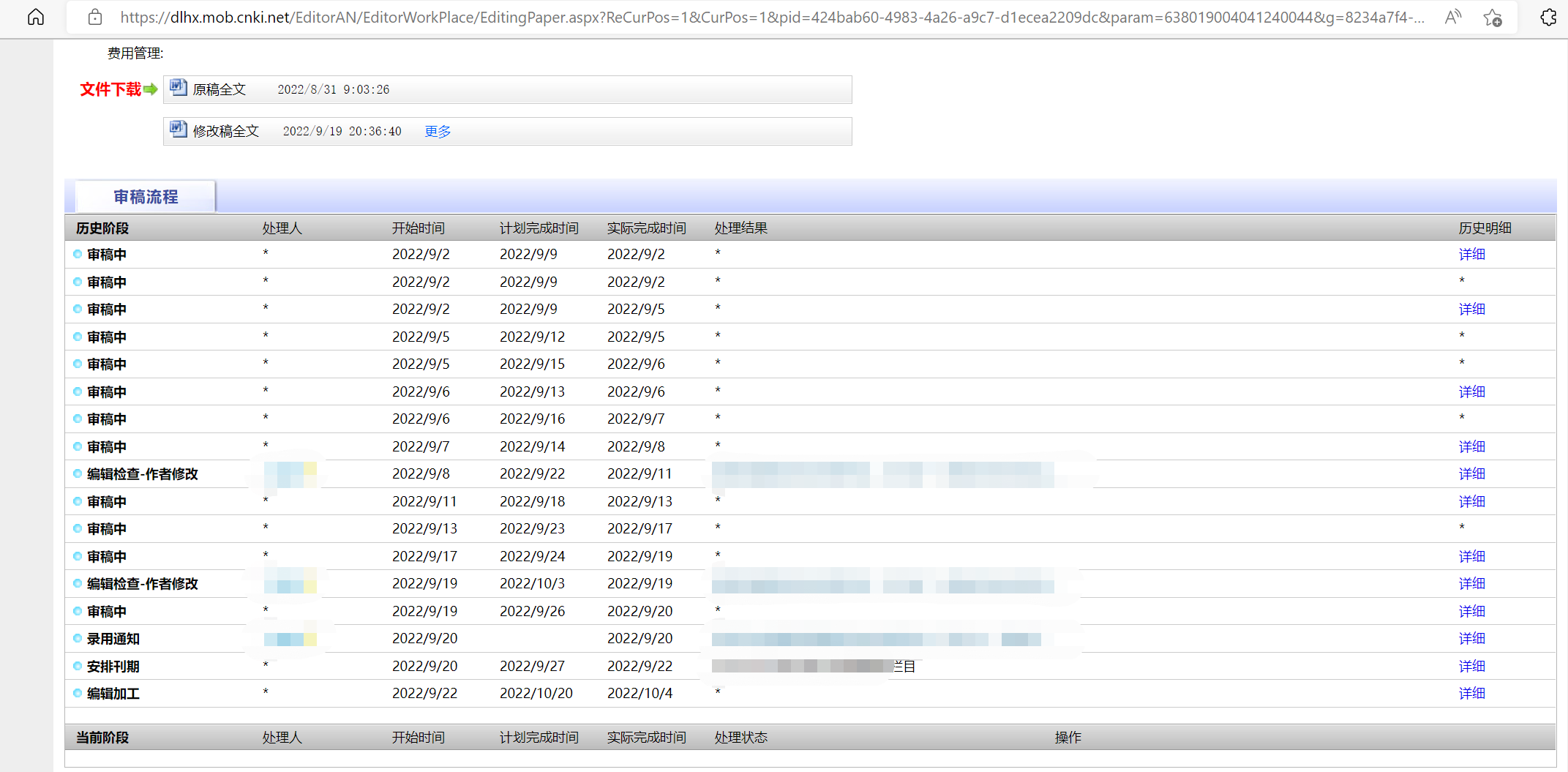Click the site info lock icon
The width and height of the screenshot is (1568, 772).
tap(95, 18)
